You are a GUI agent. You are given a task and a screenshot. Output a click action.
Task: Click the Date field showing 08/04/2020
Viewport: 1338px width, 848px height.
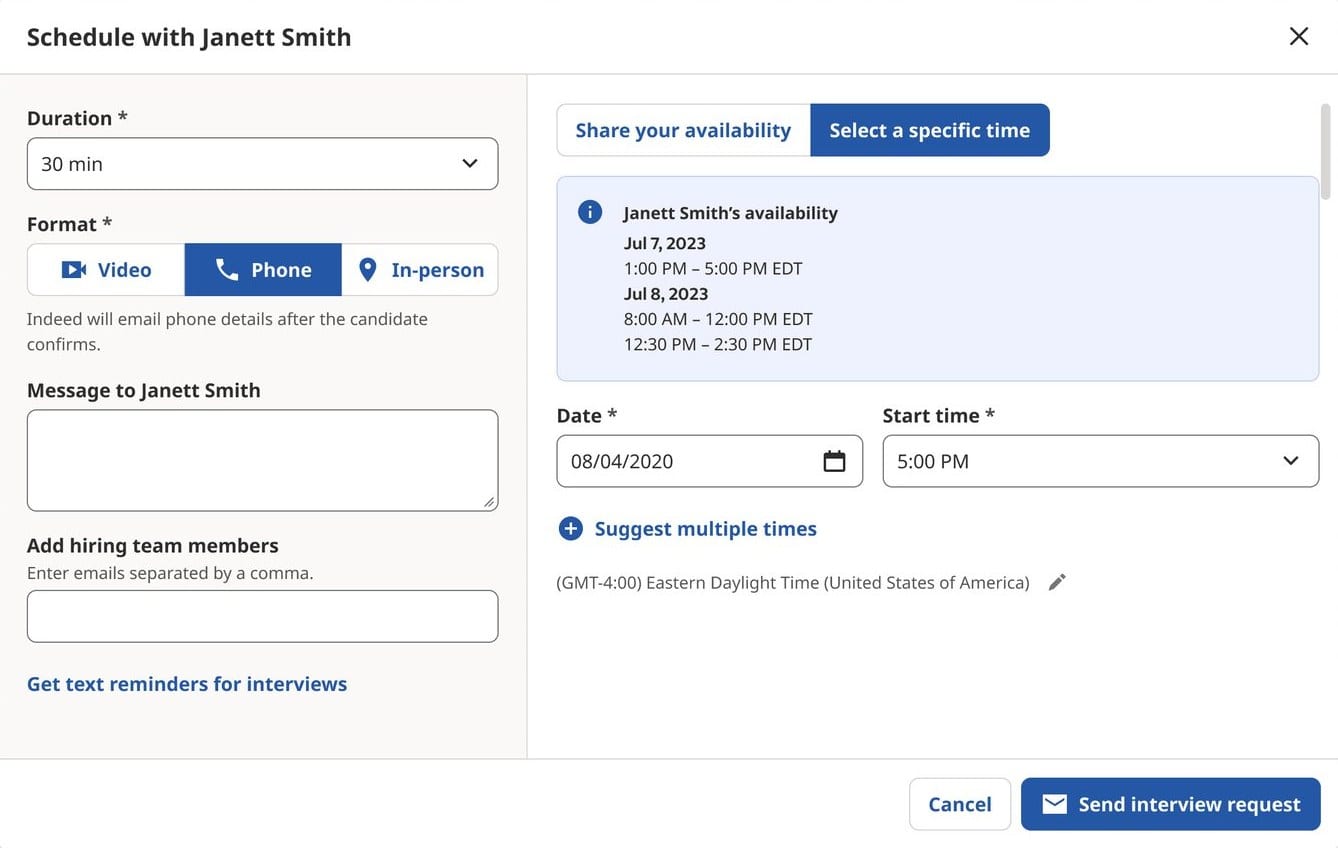(709, 461)
